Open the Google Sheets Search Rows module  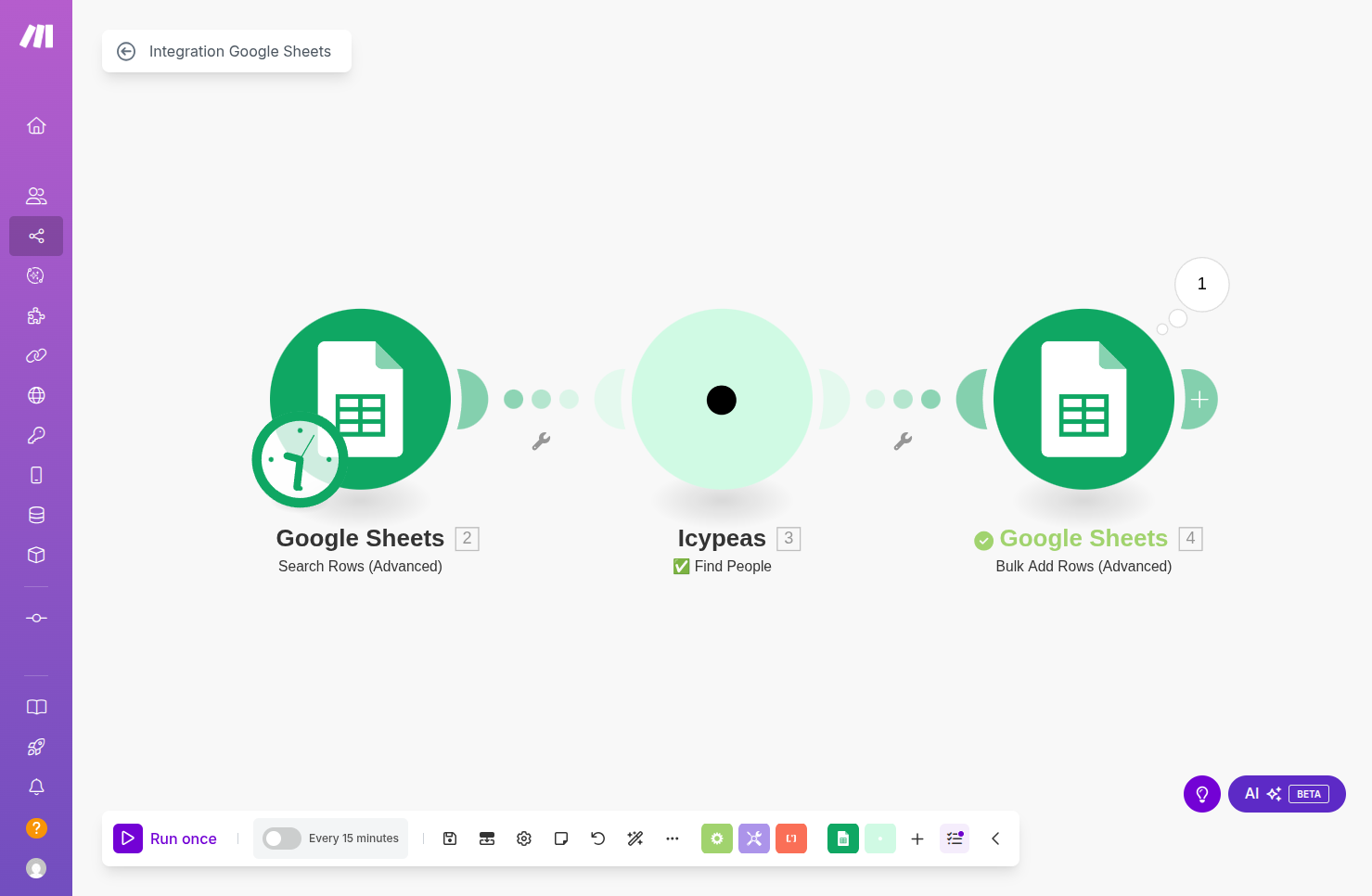click(x=361, y=399)
